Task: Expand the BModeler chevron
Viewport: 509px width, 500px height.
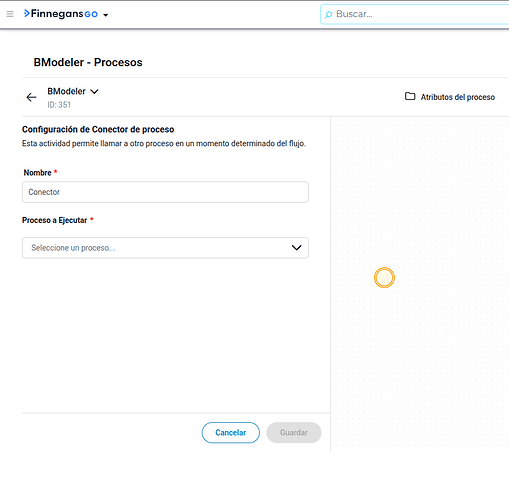Action: pos(94,91)
